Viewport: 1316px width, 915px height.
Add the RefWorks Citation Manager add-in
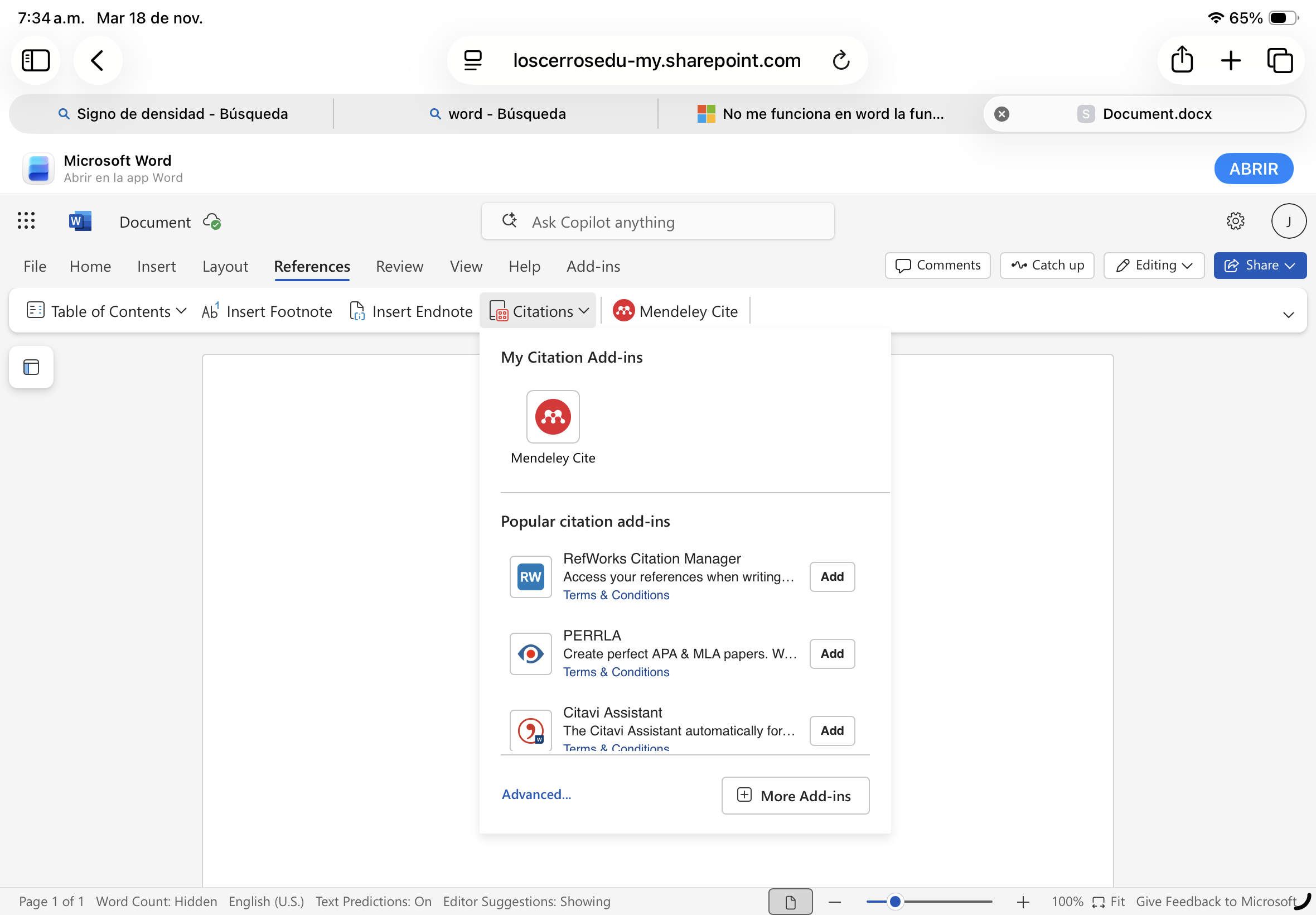tap(832, 577)
